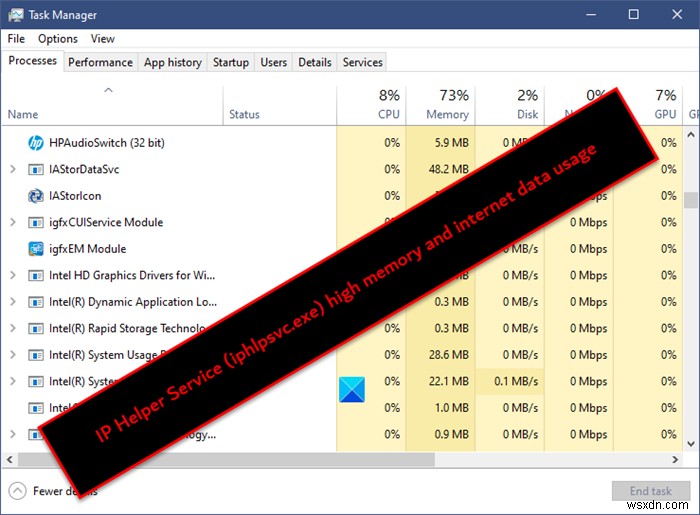This screenshot has height=515, width=700.
Task: Expand the igfxCUIService Module group
Action: [x=12, y=222]
